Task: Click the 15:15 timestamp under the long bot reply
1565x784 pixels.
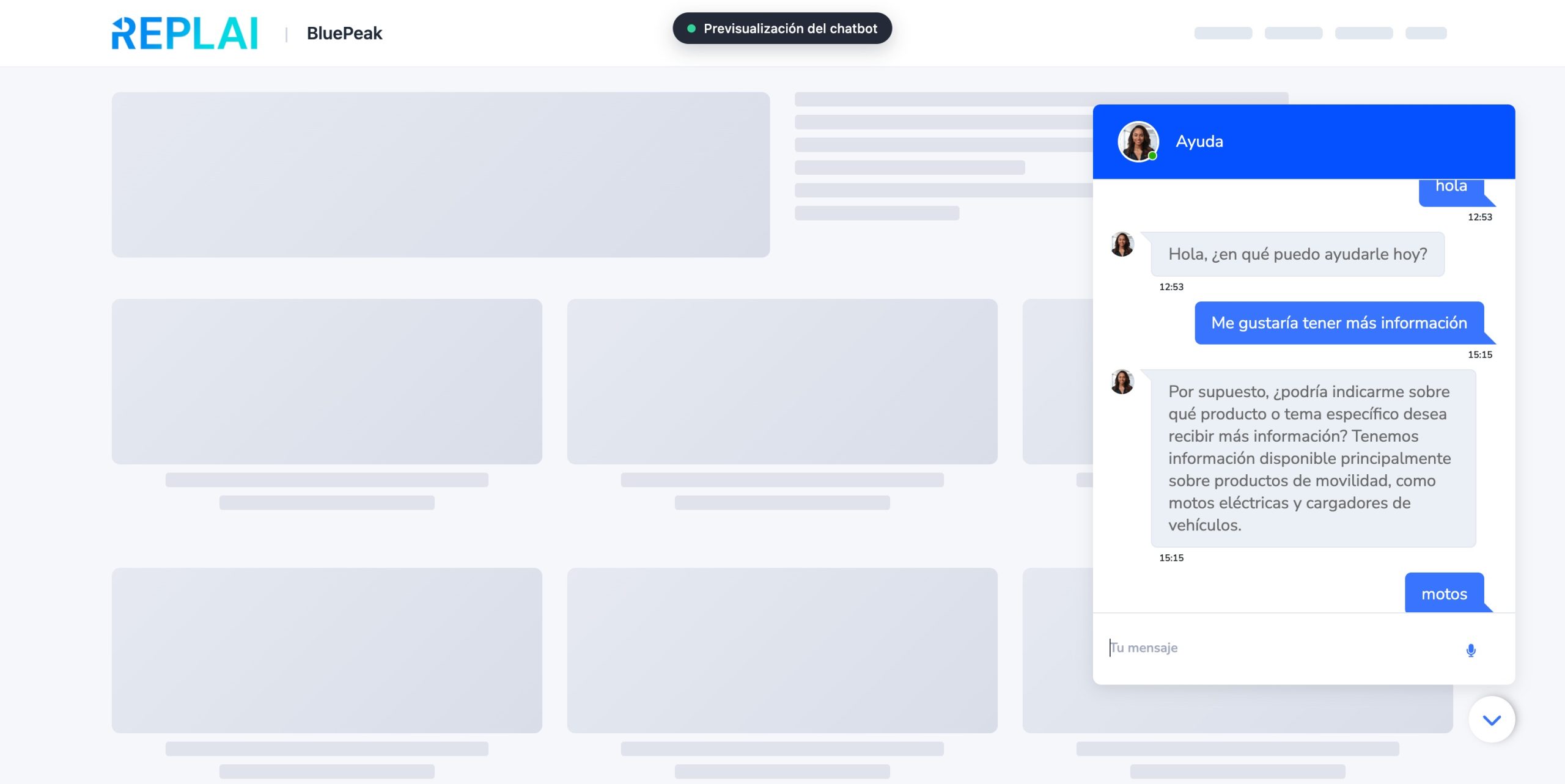Action: (1171, 558)
